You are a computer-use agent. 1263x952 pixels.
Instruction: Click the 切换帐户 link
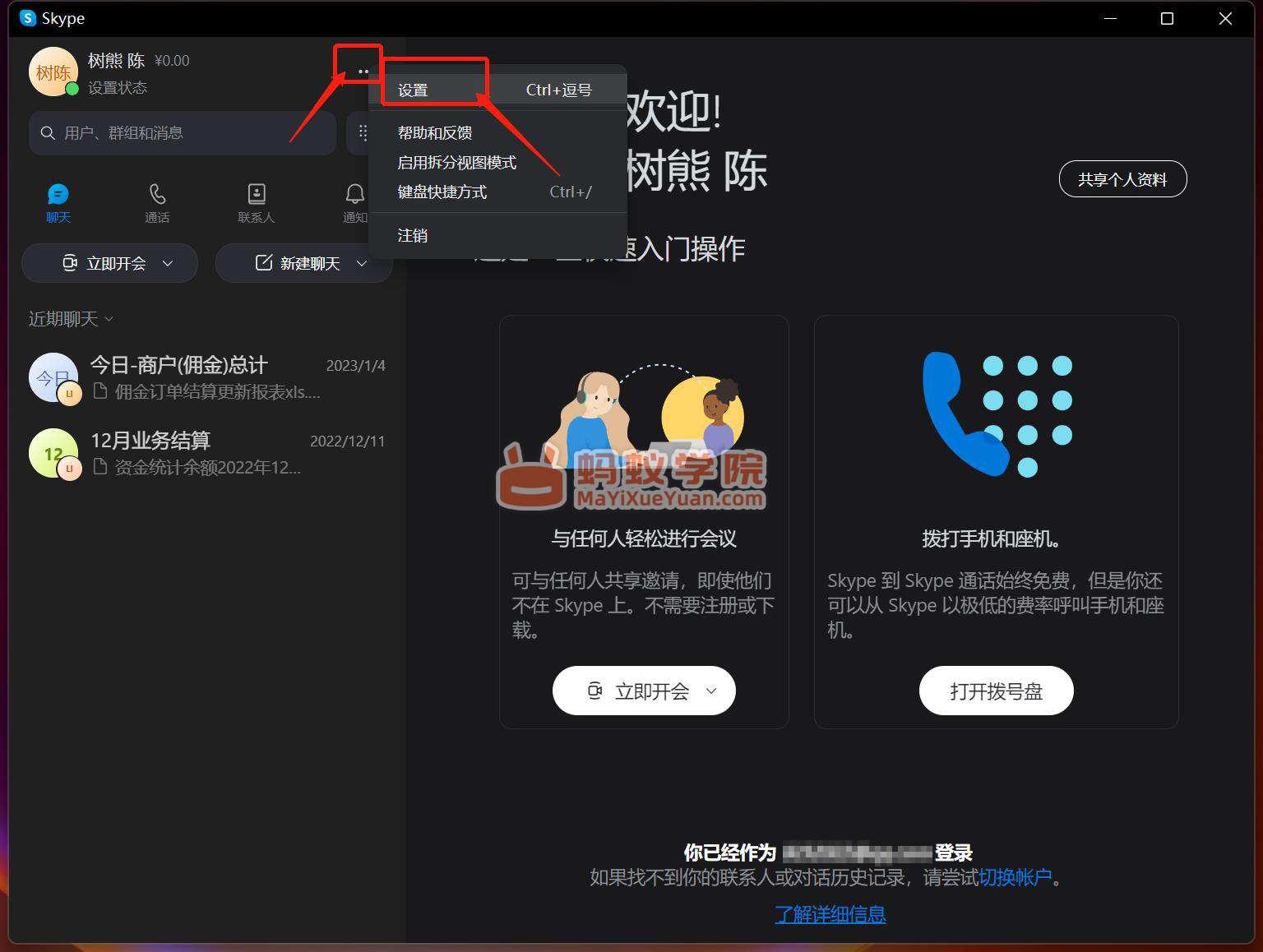coord(1015,877)
